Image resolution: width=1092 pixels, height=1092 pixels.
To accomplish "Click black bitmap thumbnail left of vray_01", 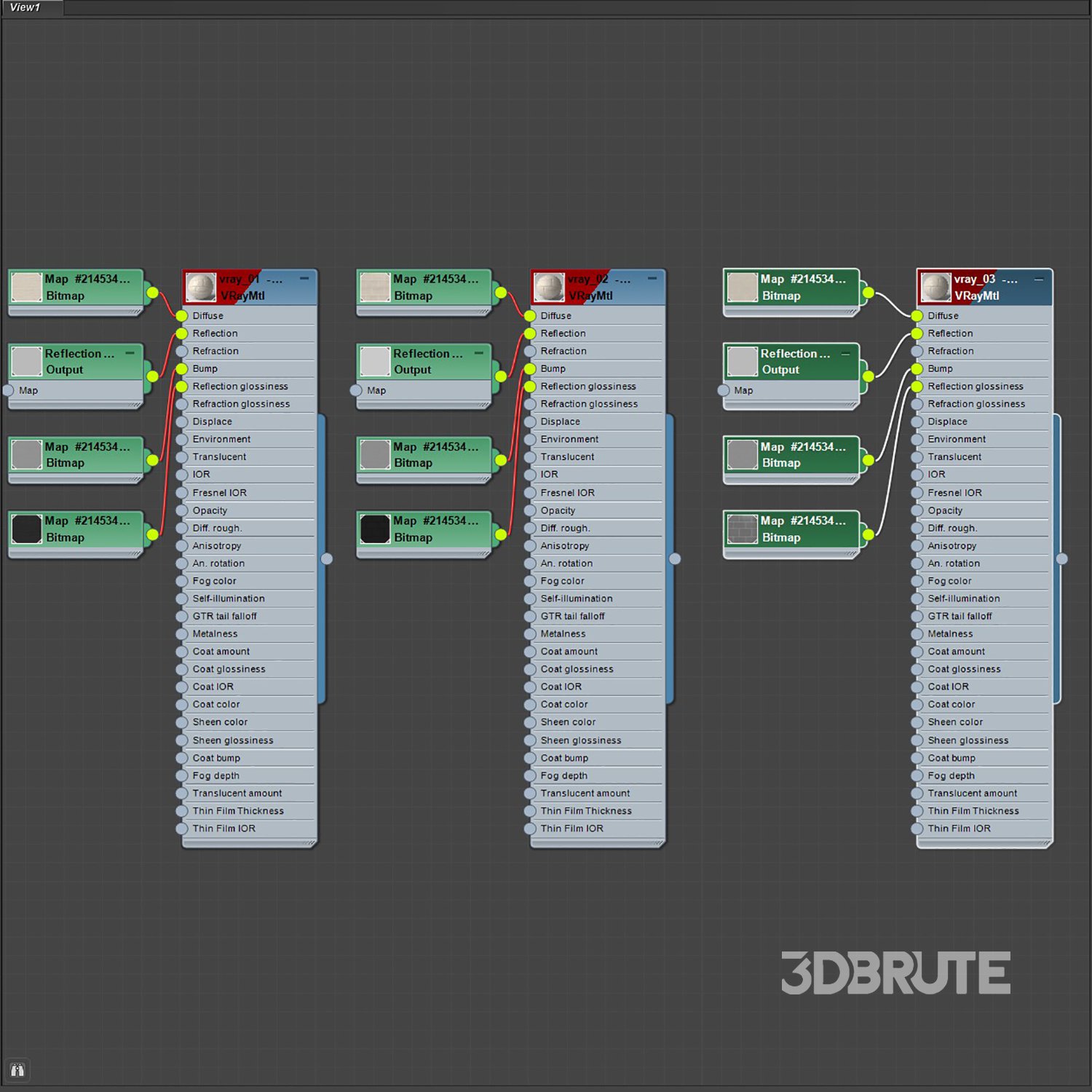I will (27, 529).
